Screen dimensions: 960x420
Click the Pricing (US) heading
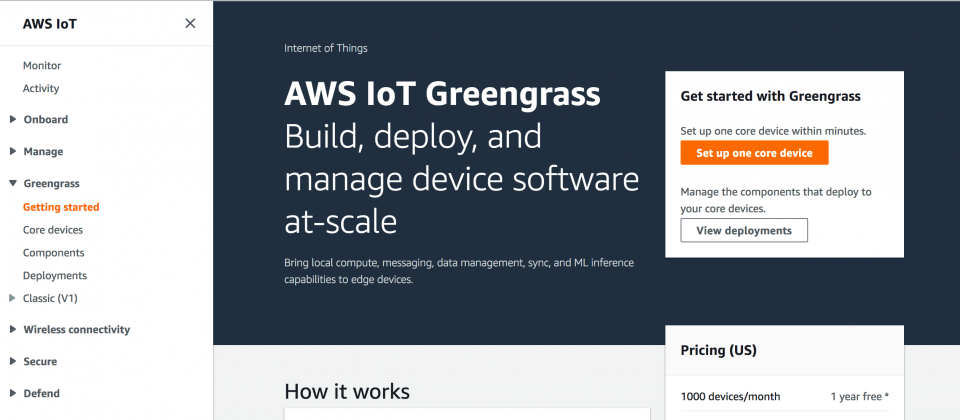pos(719,350)
